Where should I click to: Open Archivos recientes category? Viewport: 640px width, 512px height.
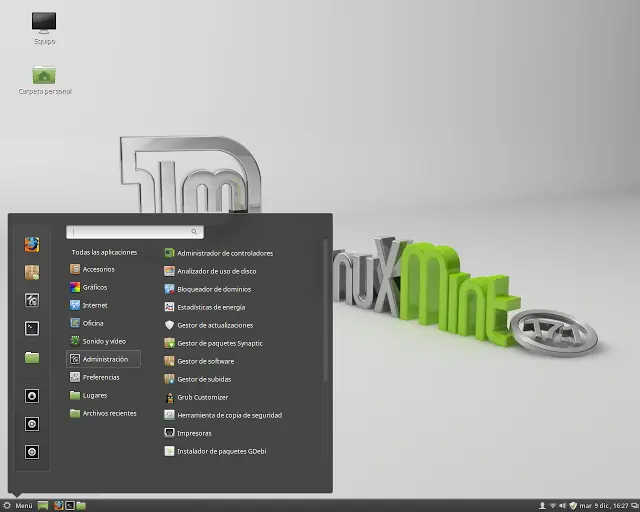click(103, 413)
